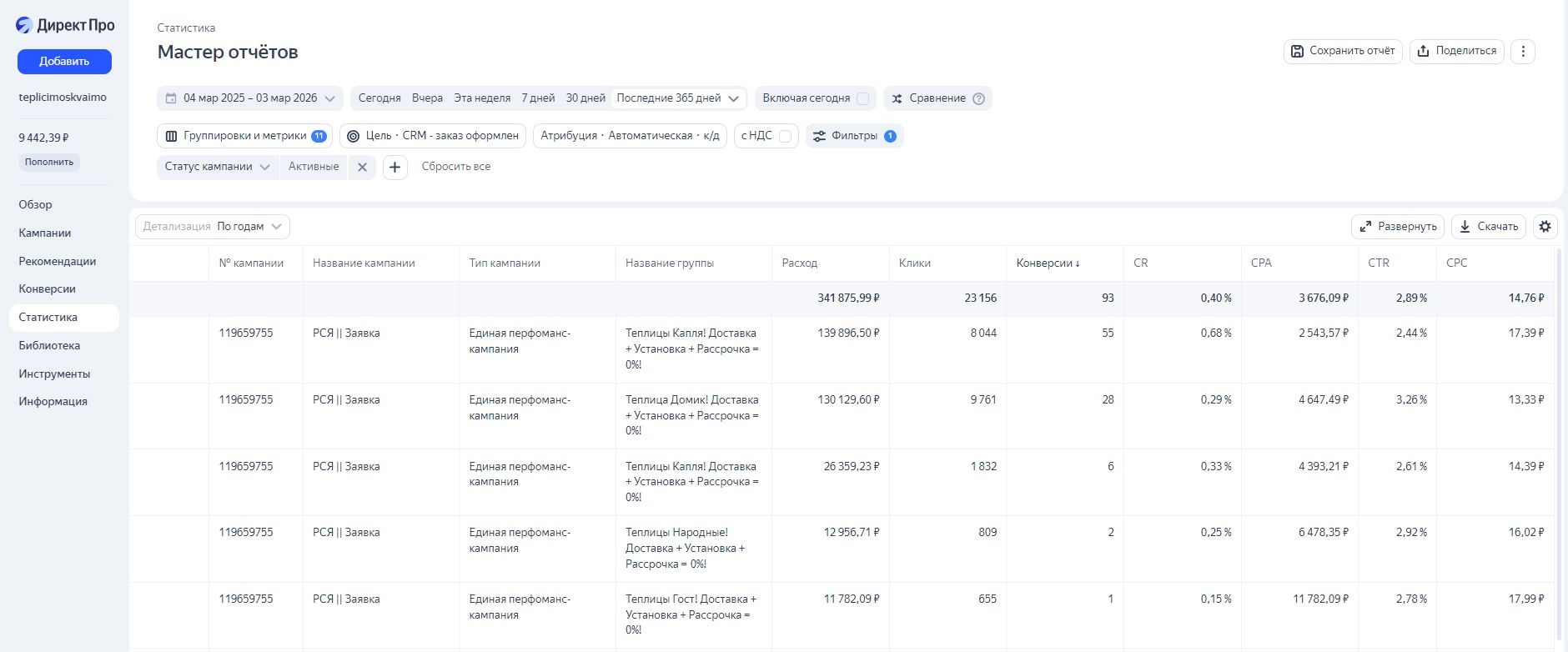
Task: Sort by CTR column header
Action: (x=1379, y=263)
